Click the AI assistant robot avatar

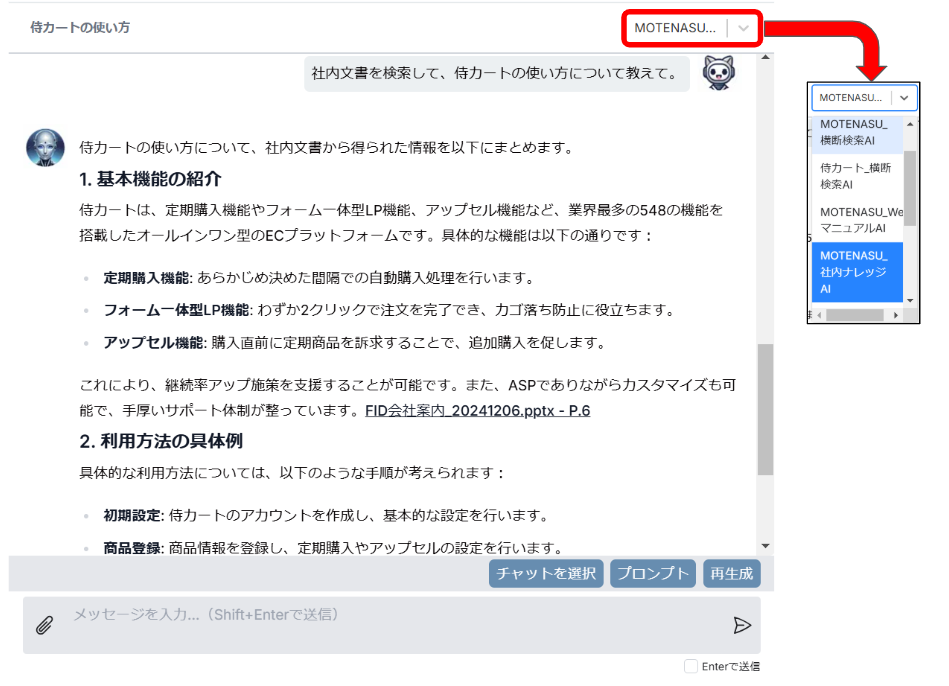(45, 147)
